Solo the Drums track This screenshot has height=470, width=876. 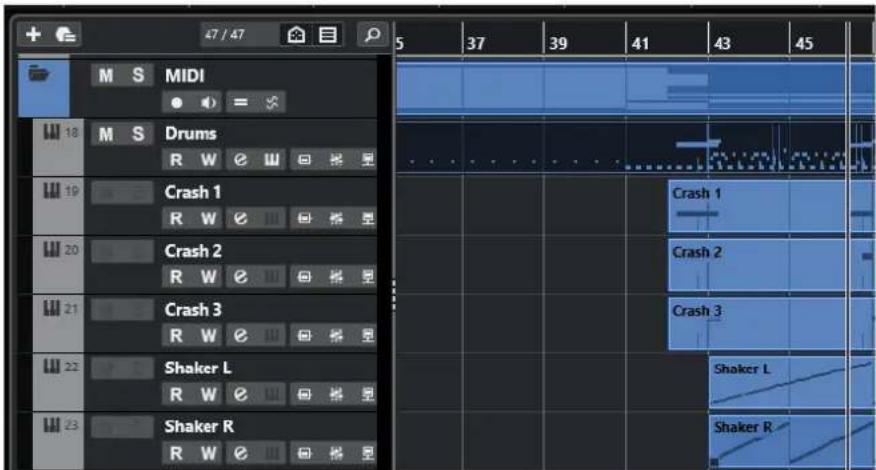coord(138,134)
